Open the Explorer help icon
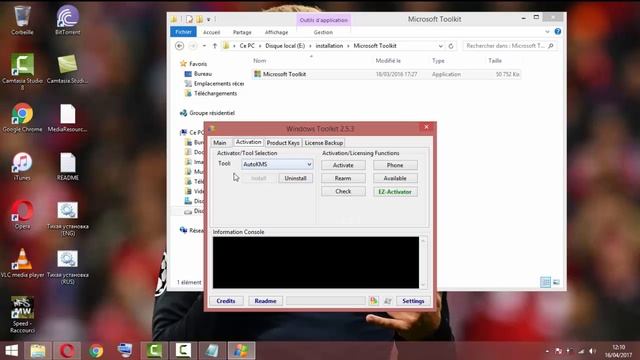 tap(558, 31)
